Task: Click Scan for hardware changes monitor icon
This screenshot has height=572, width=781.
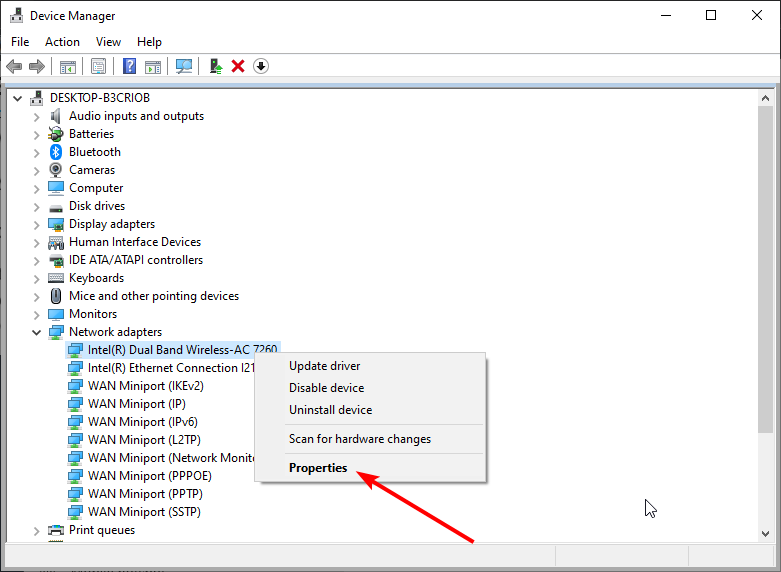Action: click(184, 66)
